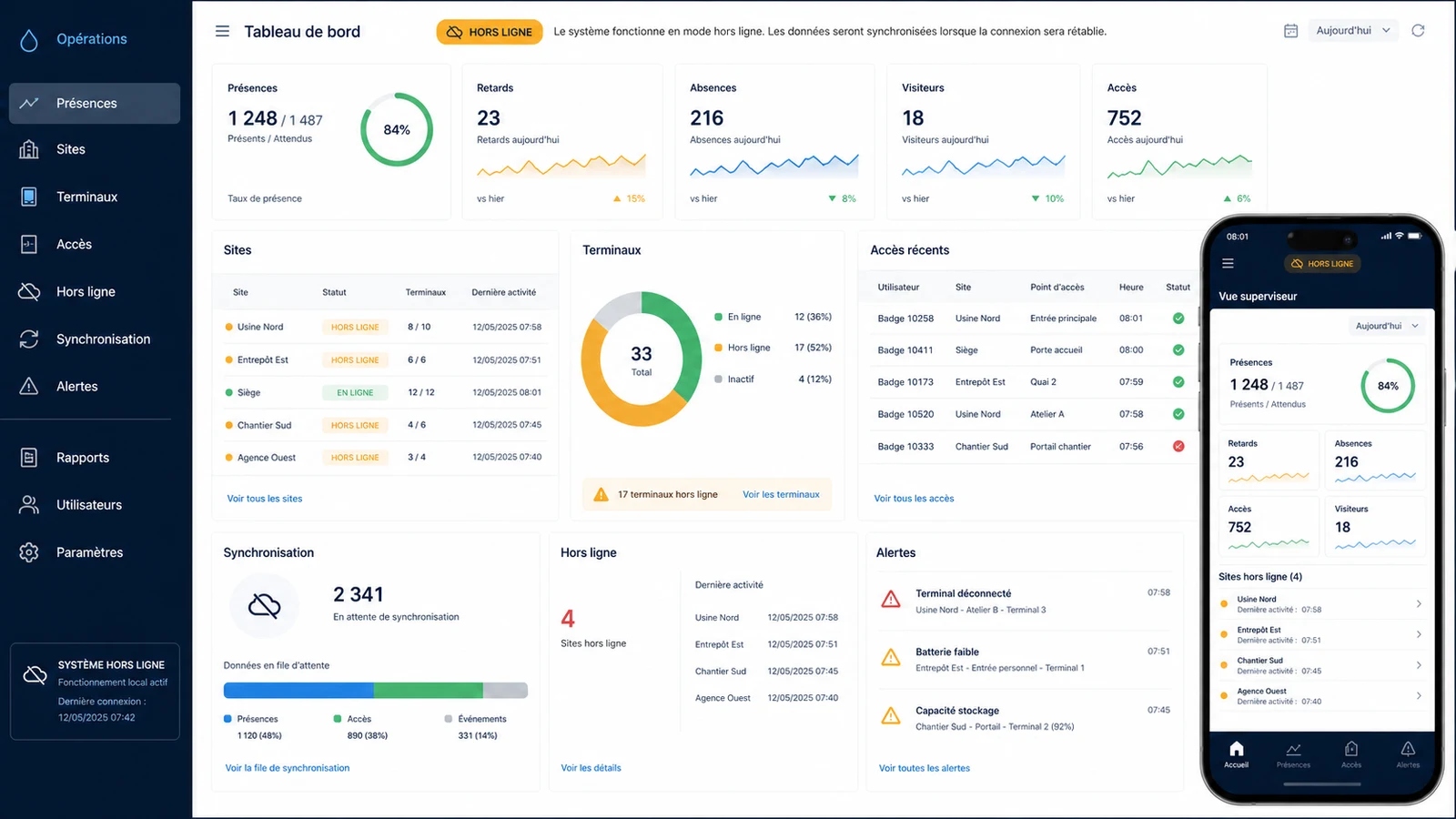
Task: Open the Voir toutes les alertes link
Action: coord(925,768)
